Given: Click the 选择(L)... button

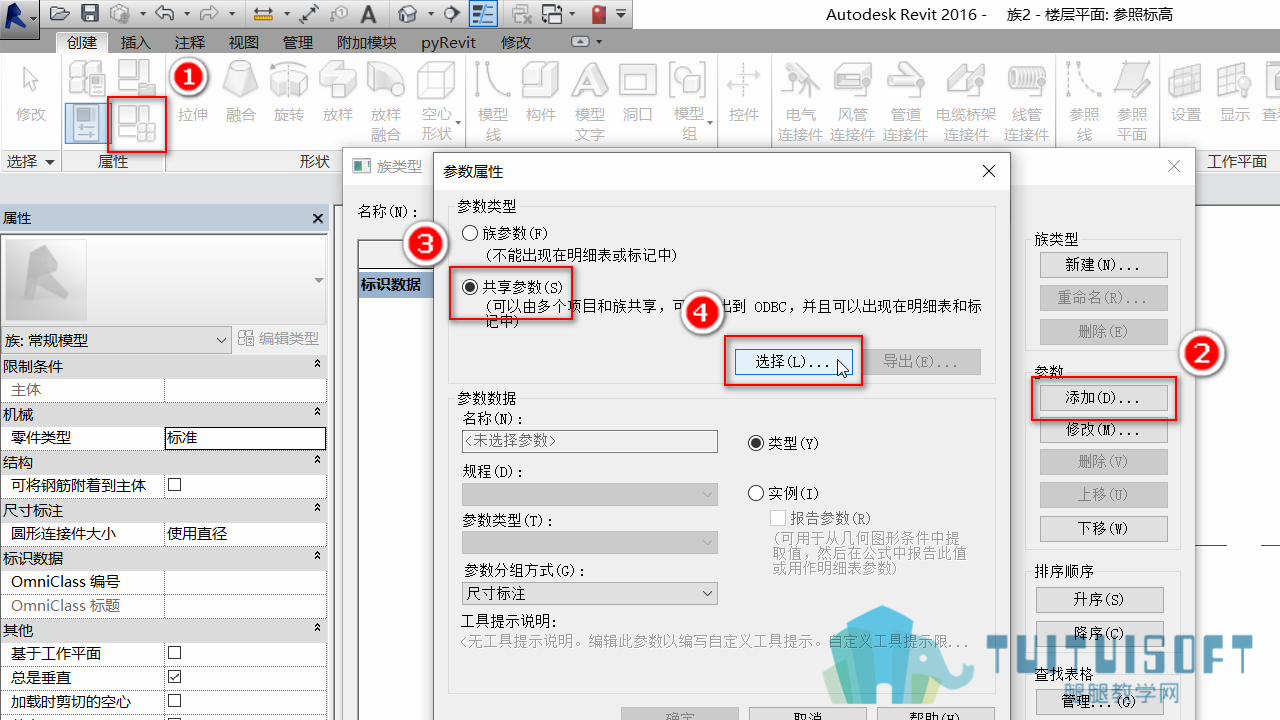Looking at the screenshot, I should (x=793, y=362).
